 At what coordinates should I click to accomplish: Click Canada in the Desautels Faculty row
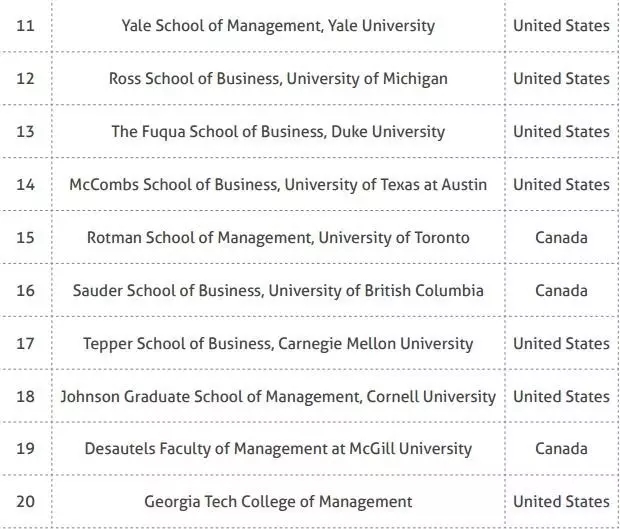click(561, 449)
